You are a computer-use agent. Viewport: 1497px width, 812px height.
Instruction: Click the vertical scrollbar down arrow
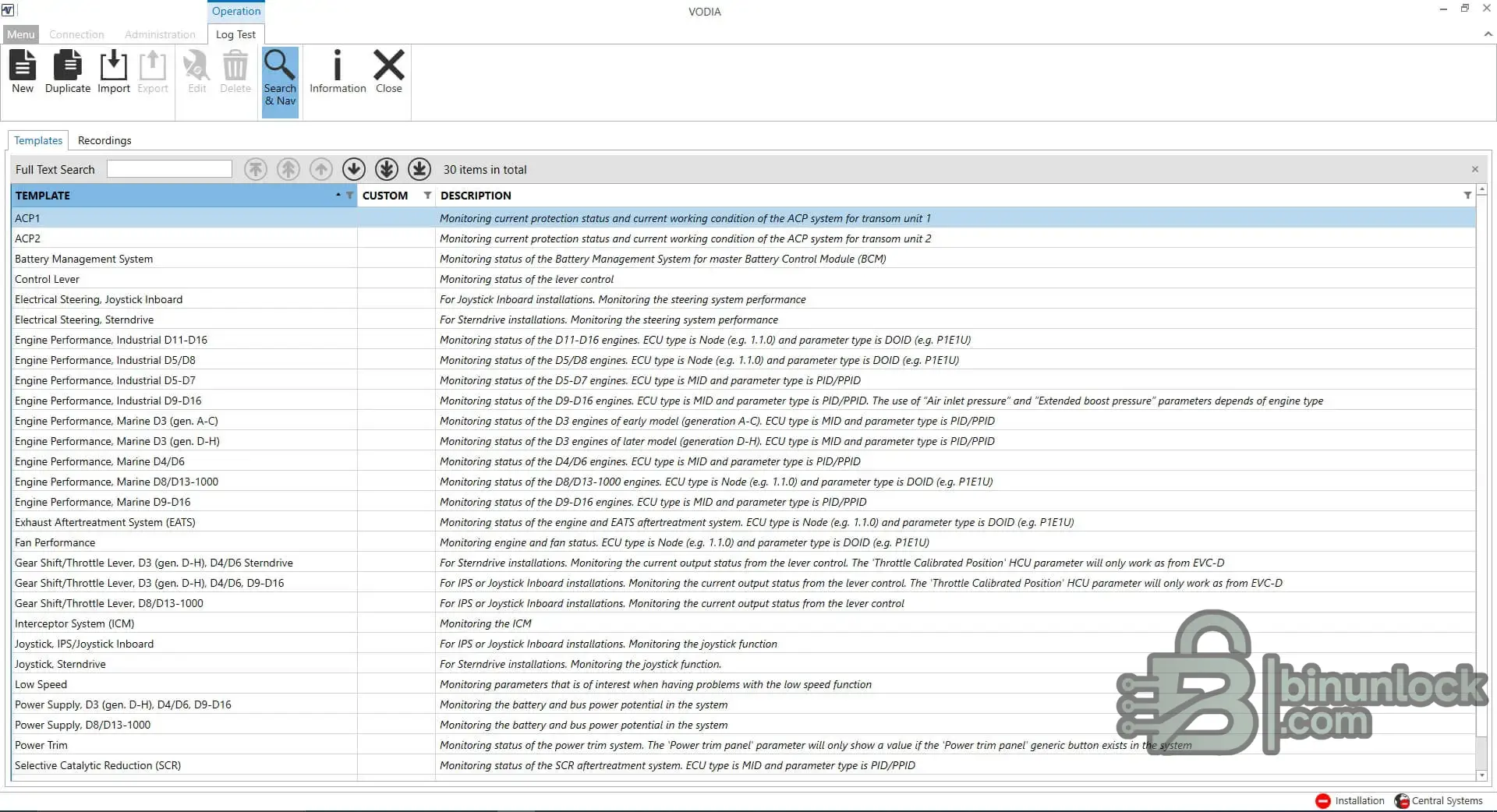[x=1482, y=775]
